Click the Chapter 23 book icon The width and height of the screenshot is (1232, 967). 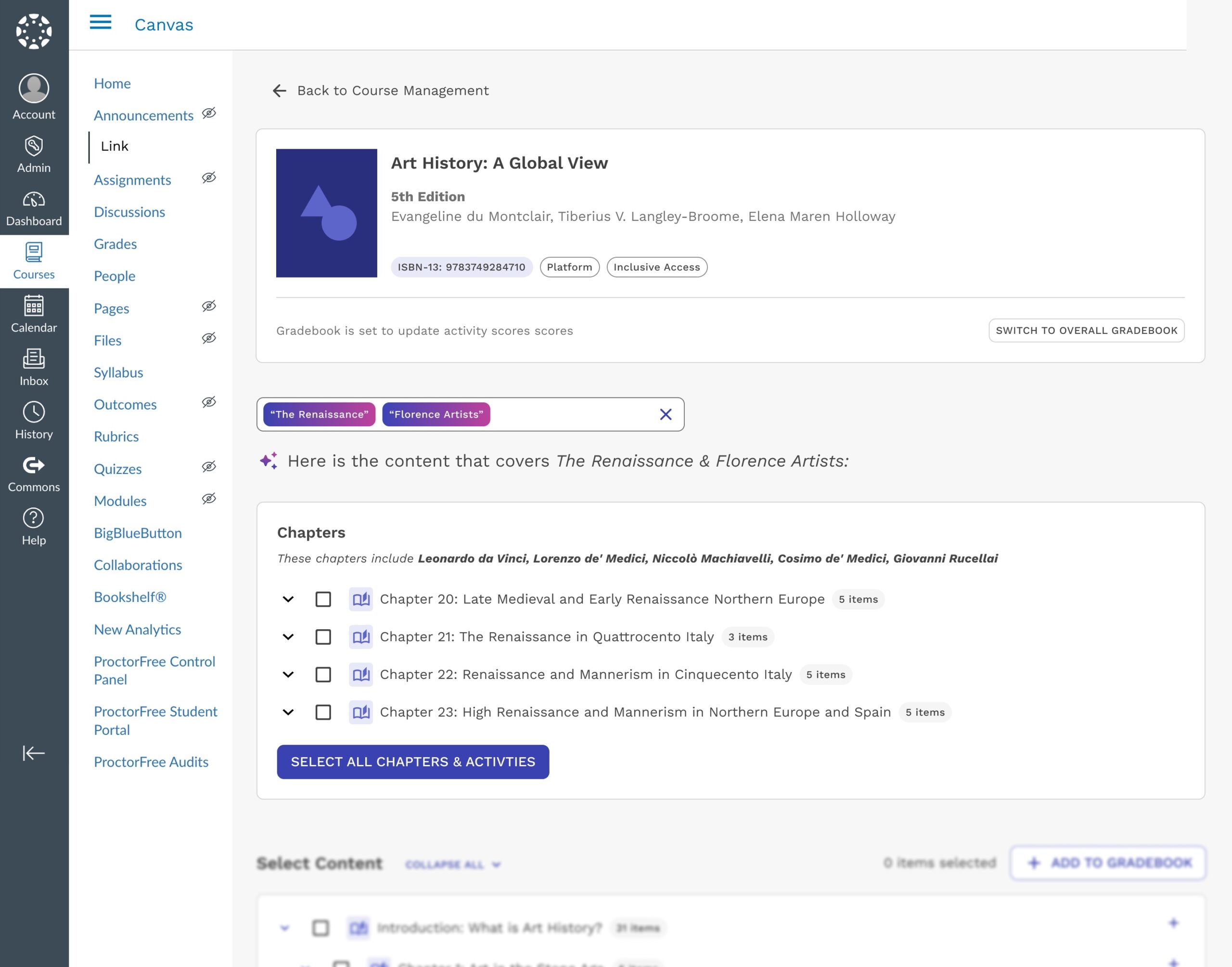coord(361,712)
